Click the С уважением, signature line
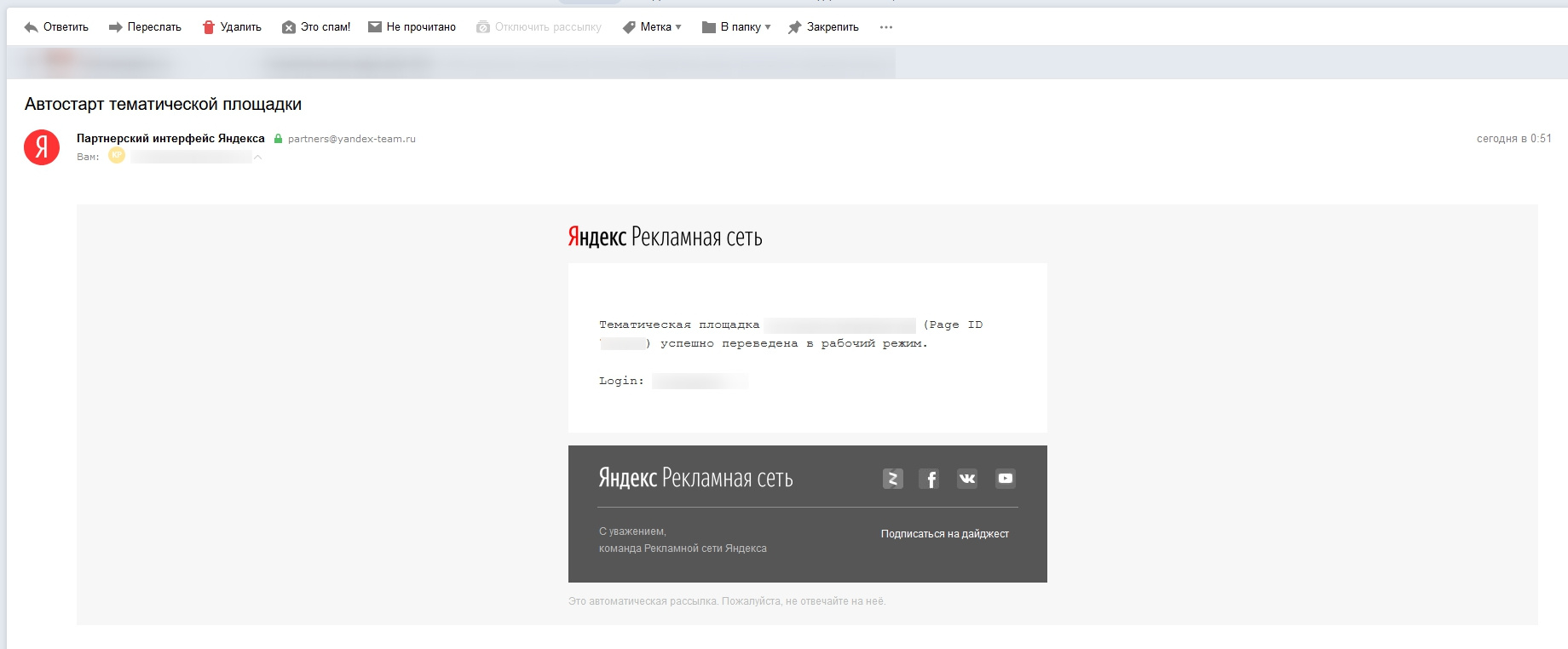1568x649 pixels. point(632,531)
